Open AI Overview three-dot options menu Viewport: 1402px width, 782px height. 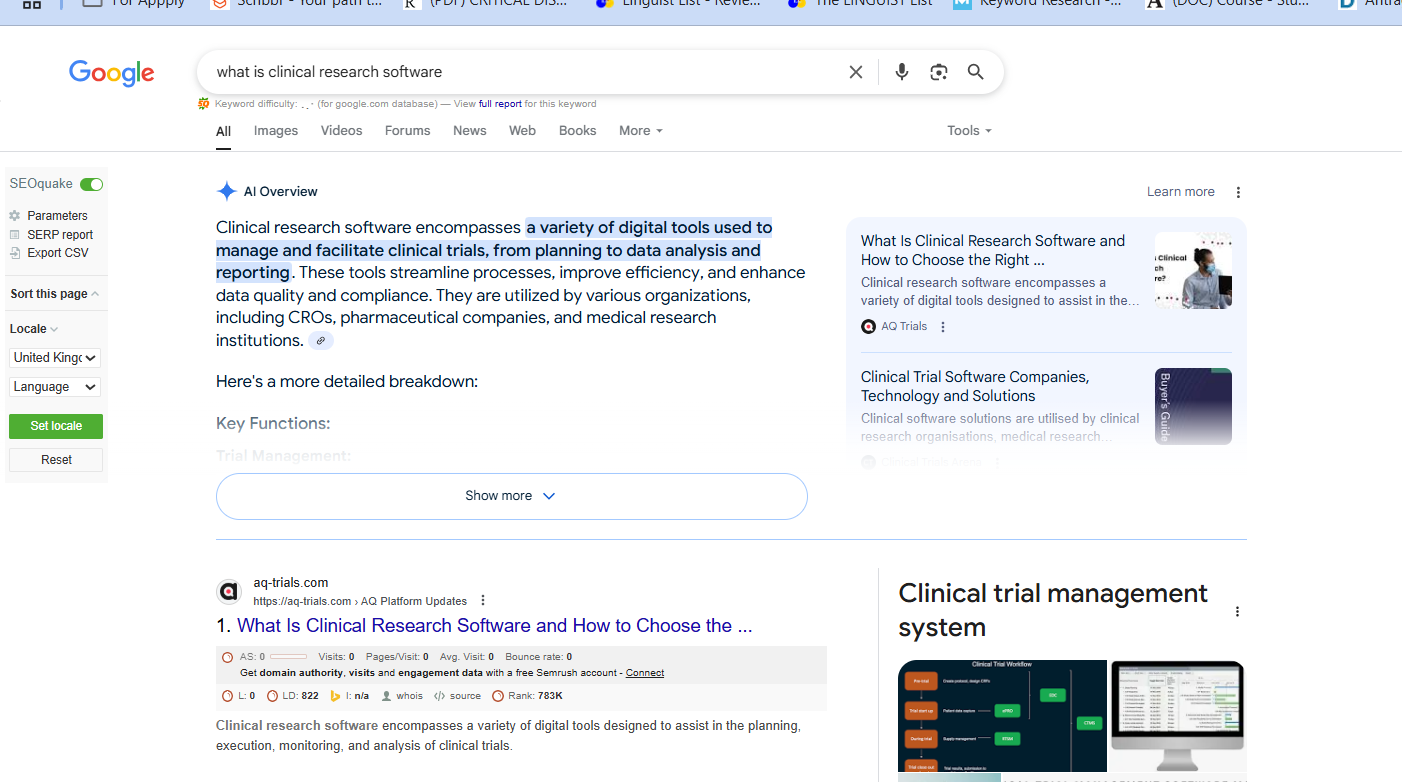point(1238,192)
